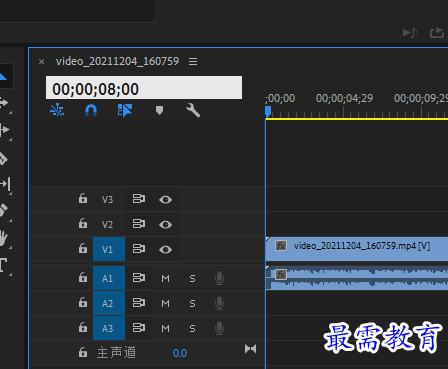This screenshot has height=369, width=448.
Task: Select the Ripple Edit tool
Action: click(x=4, y=130)
